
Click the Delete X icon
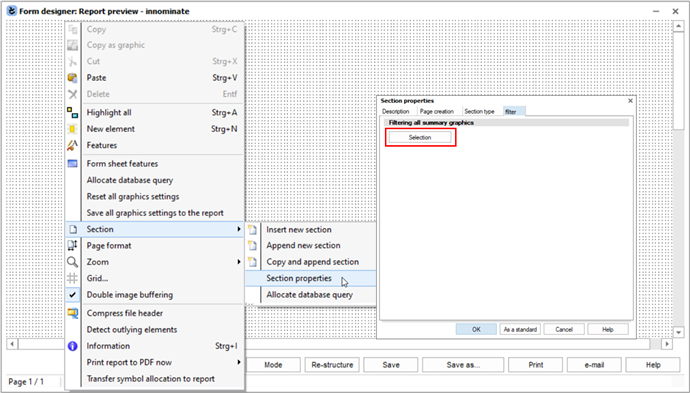click(x=73, y=94)
